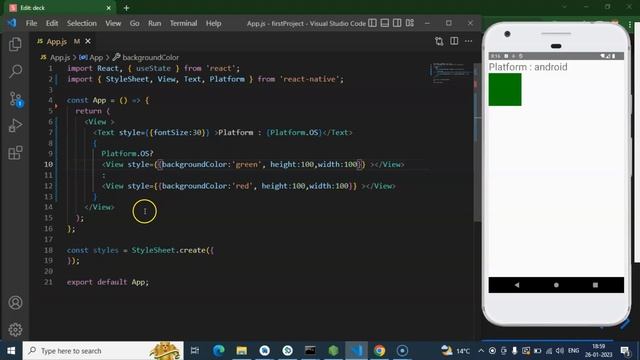This screenshot has width=640, height=360.
Task: Open the Selection menu
Action: coord(82,23)
